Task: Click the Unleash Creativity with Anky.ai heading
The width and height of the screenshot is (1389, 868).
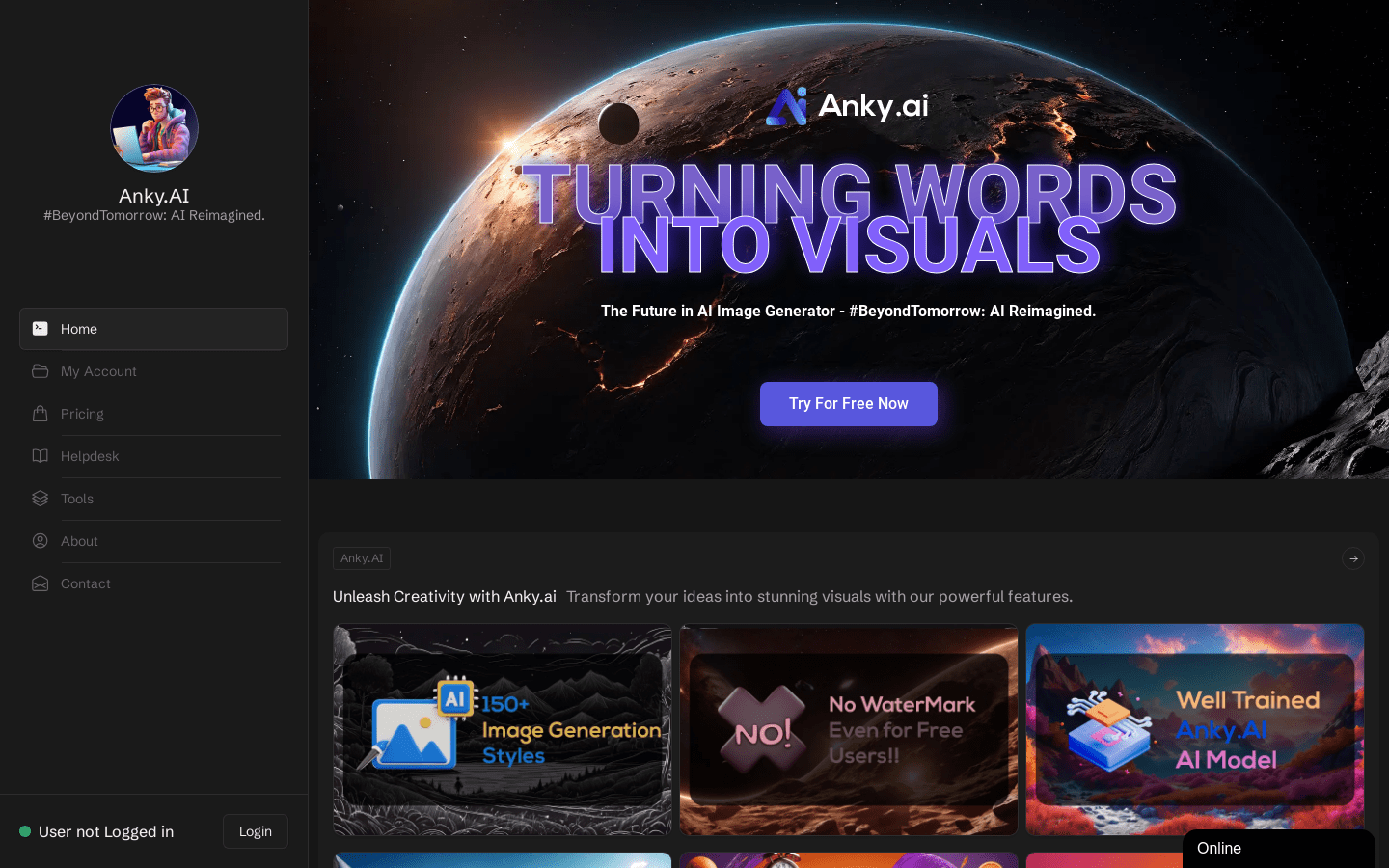Action: click(x=445, y=596)
